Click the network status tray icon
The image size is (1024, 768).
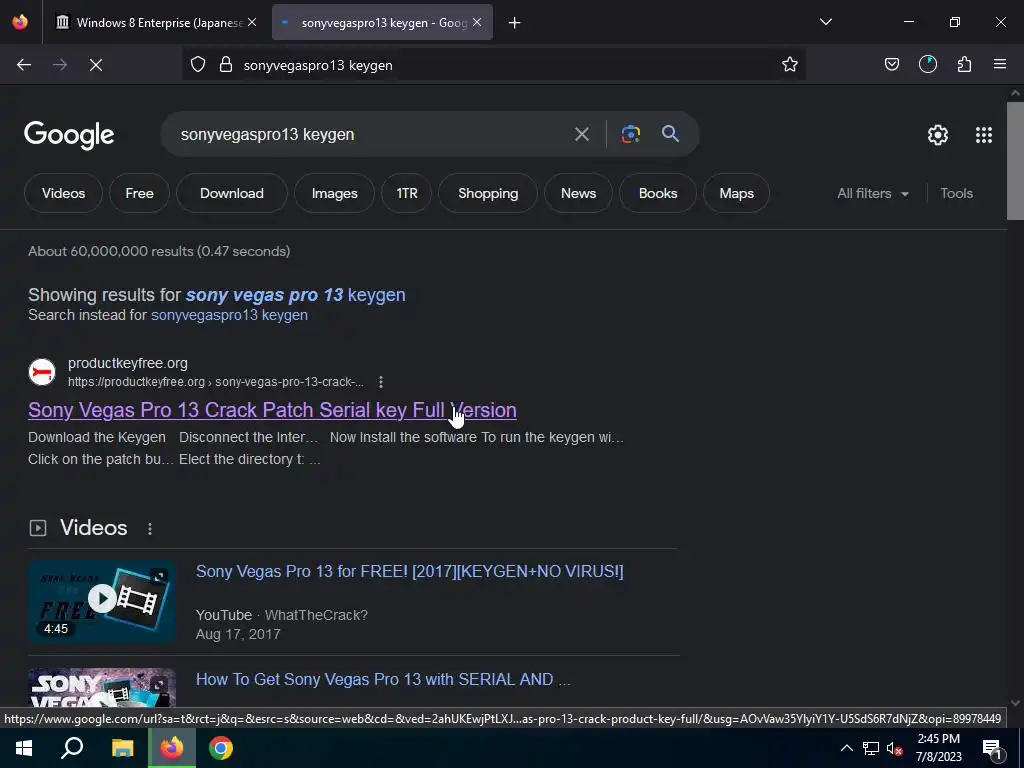[871, 748]
